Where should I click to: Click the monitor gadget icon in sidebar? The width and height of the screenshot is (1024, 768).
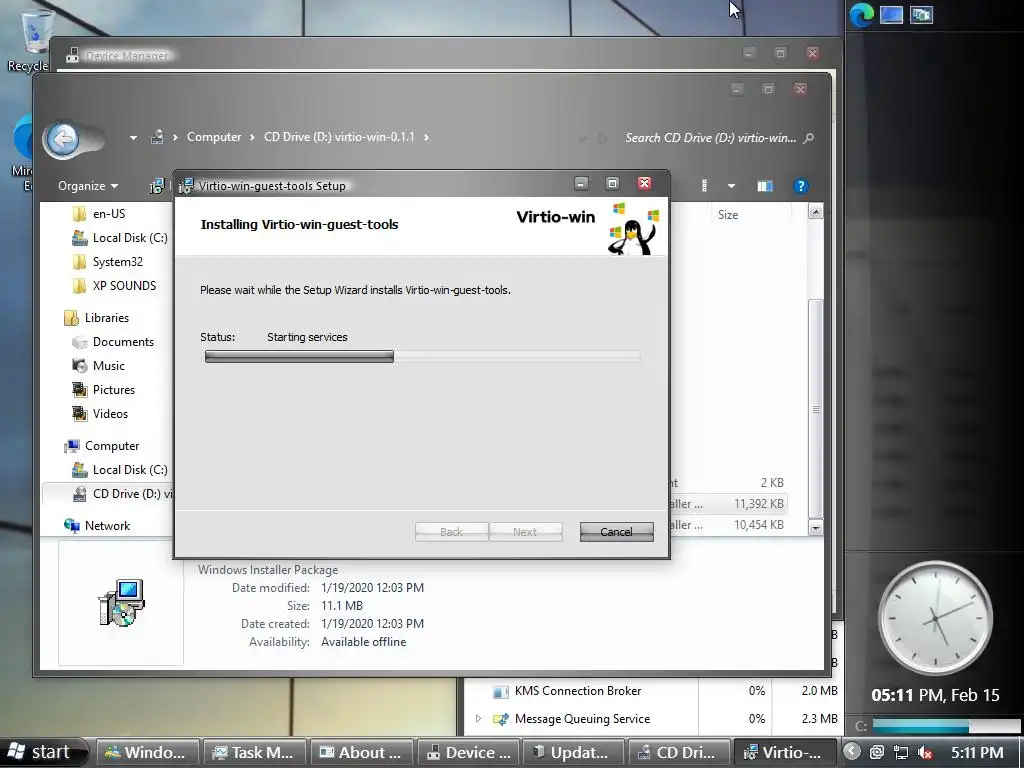point(891,14)
